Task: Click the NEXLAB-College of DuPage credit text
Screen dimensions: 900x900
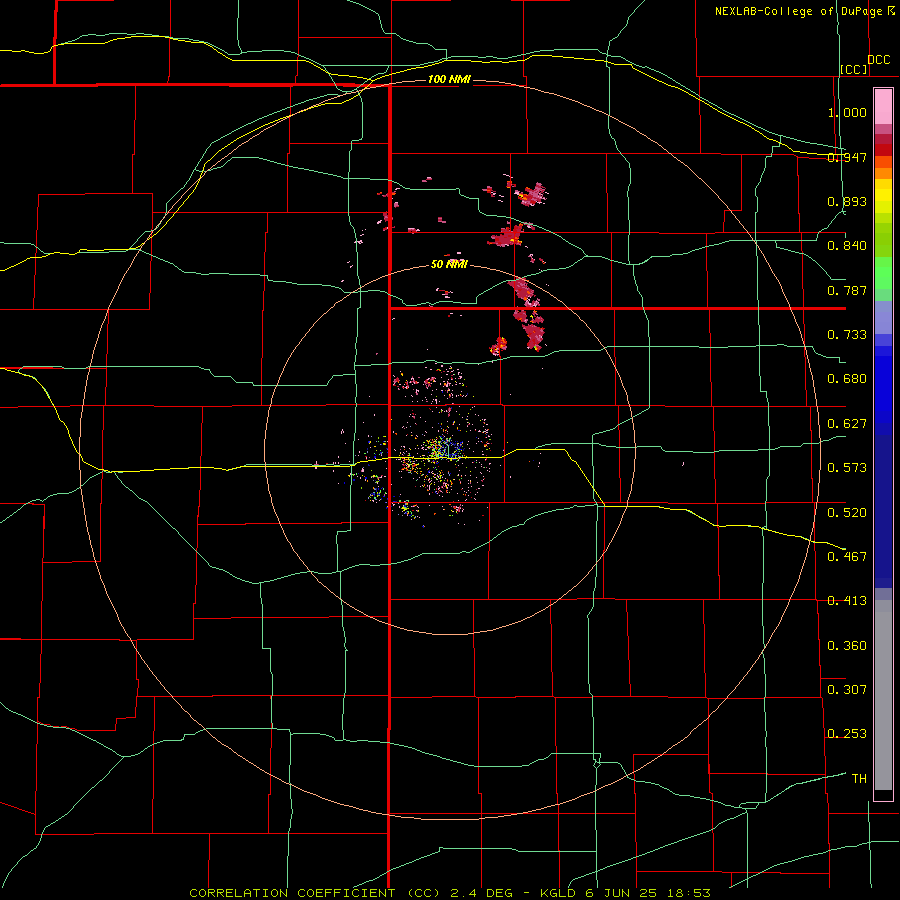Action: tap(800, 11)
